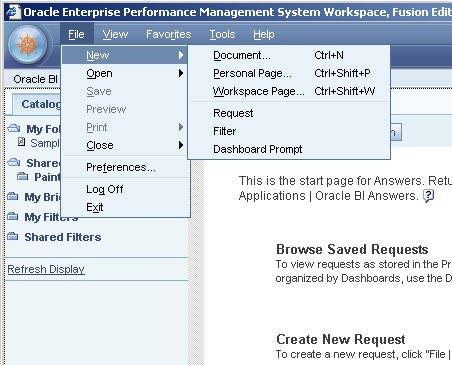The width and height of the screenshot is (452, 365).
Task: Choose Exit in File menu
Action: (x=125, y=207)
